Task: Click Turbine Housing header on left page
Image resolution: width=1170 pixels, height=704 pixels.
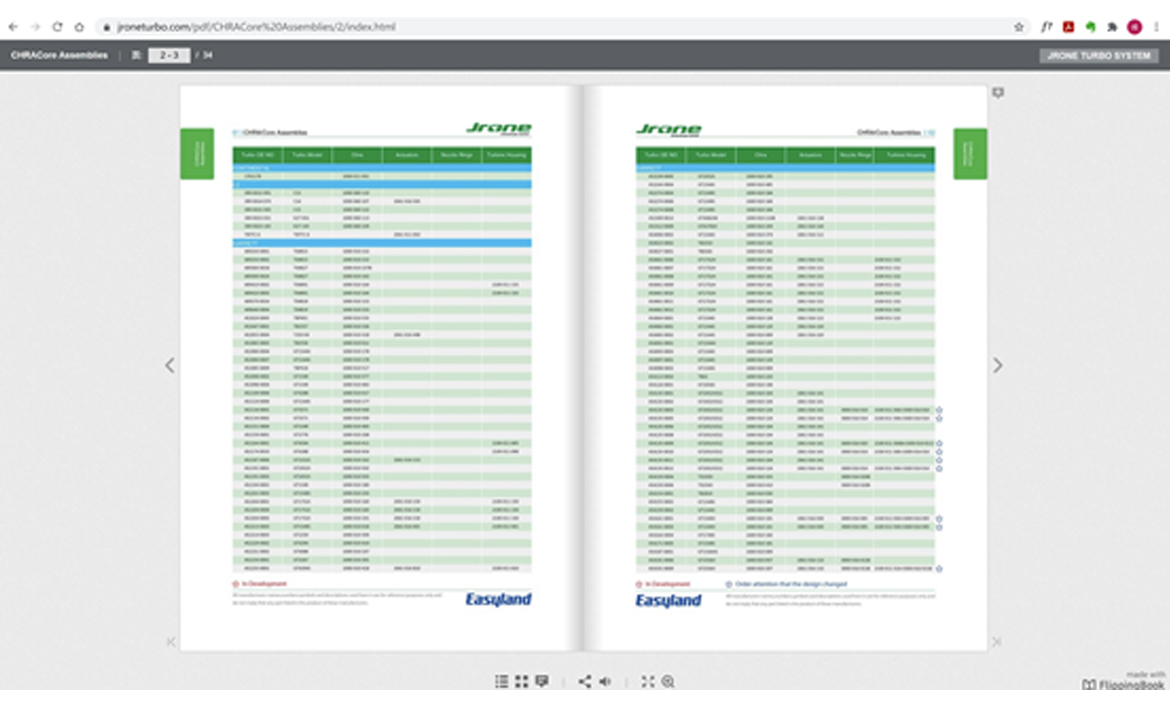Action: point(507,155)
